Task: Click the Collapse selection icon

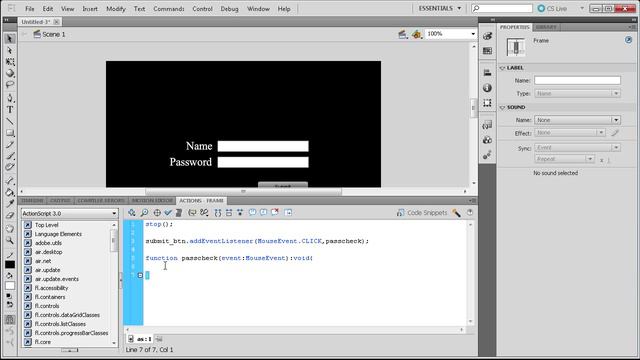Action: pyautogui.click(x=229, y=212)
